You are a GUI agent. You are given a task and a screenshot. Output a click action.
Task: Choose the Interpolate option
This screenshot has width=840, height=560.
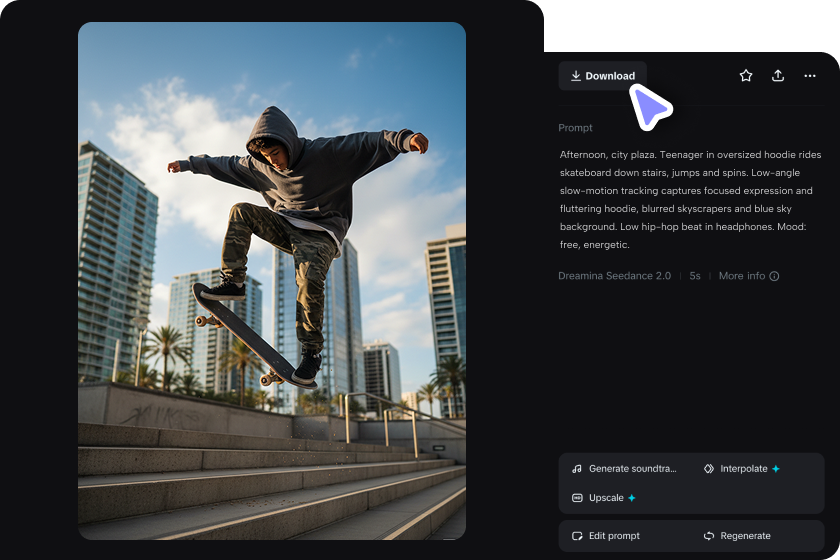point(741,469)
